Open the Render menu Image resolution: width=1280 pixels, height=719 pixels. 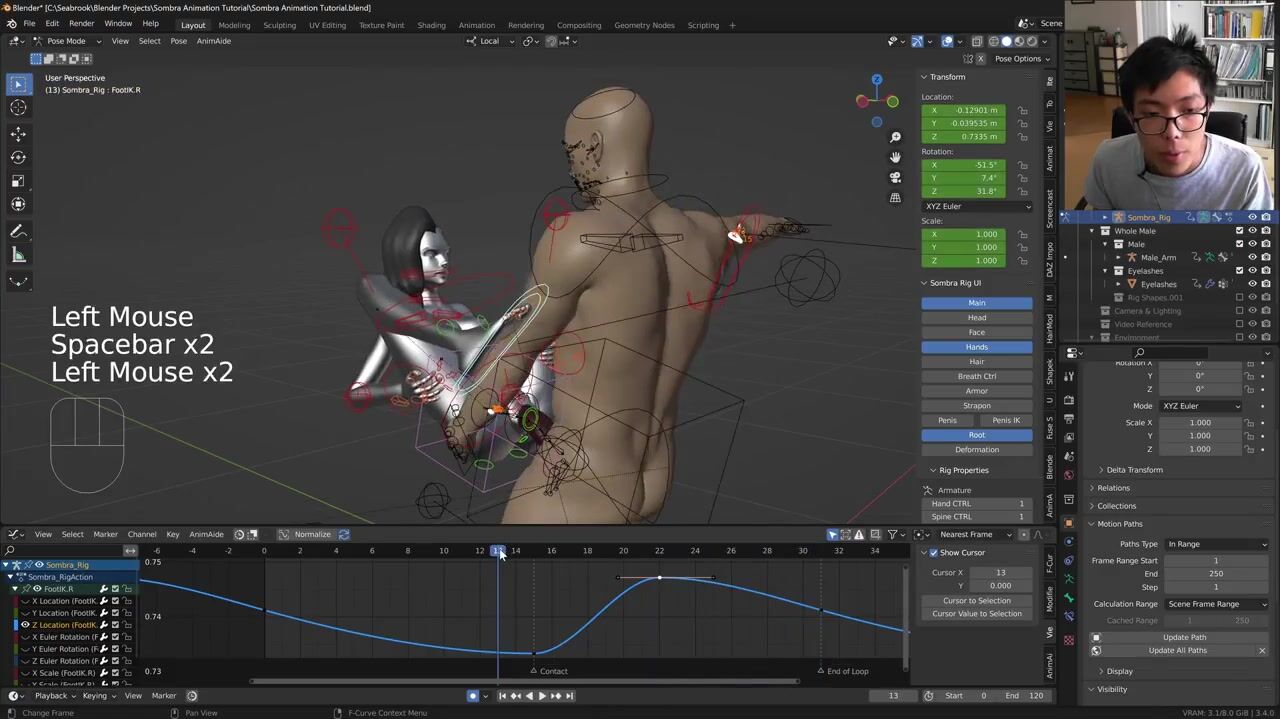[81, 24]
